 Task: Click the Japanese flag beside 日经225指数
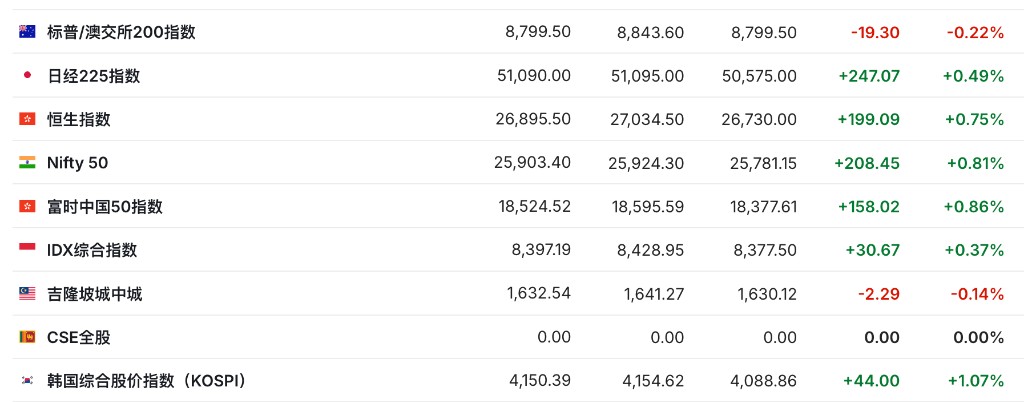27,76
